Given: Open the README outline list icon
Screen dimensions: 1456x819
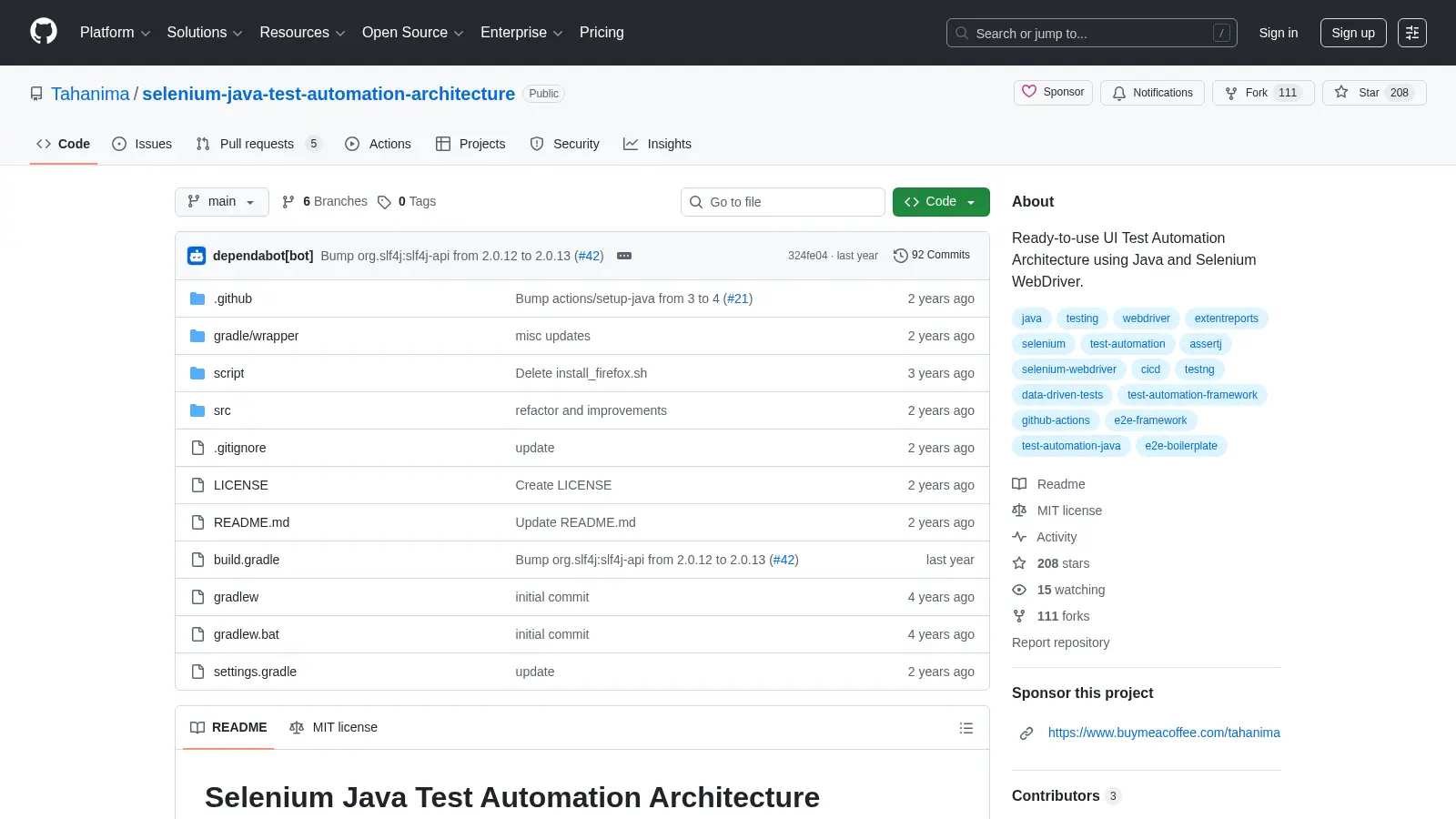Looking at the screenshot, I should pyautogui.click(x=966, y=728).
